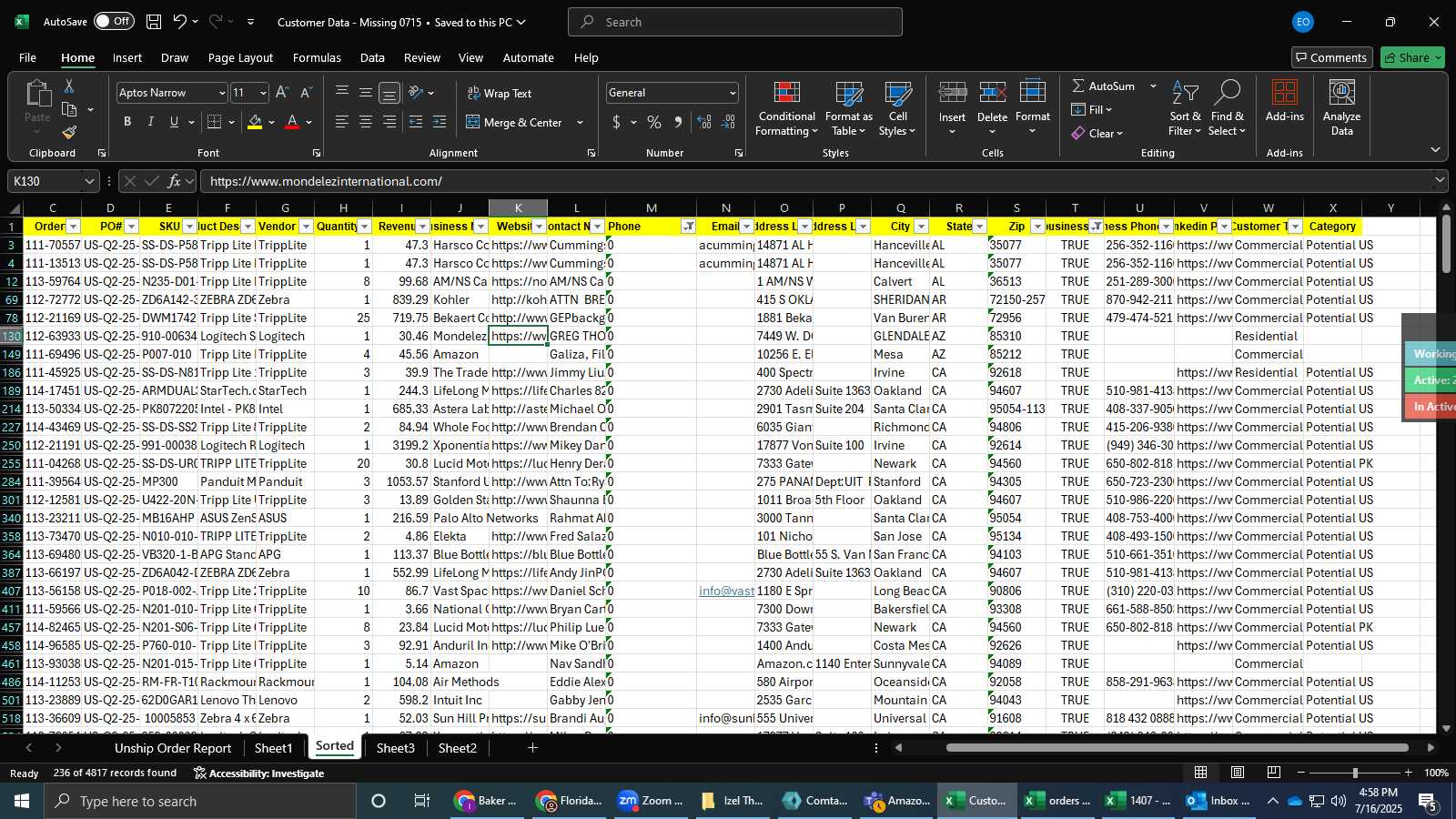The height and width of the screenshot is (819, 1456).
Task: Expand number format General dropdown
Action: pos(732,93)
